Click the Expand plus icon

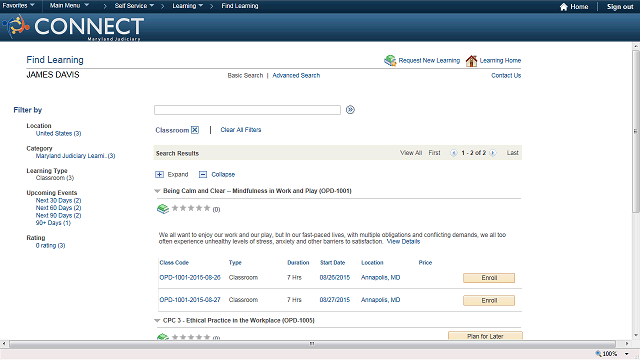pyautogui.click(x=159, y=175)
